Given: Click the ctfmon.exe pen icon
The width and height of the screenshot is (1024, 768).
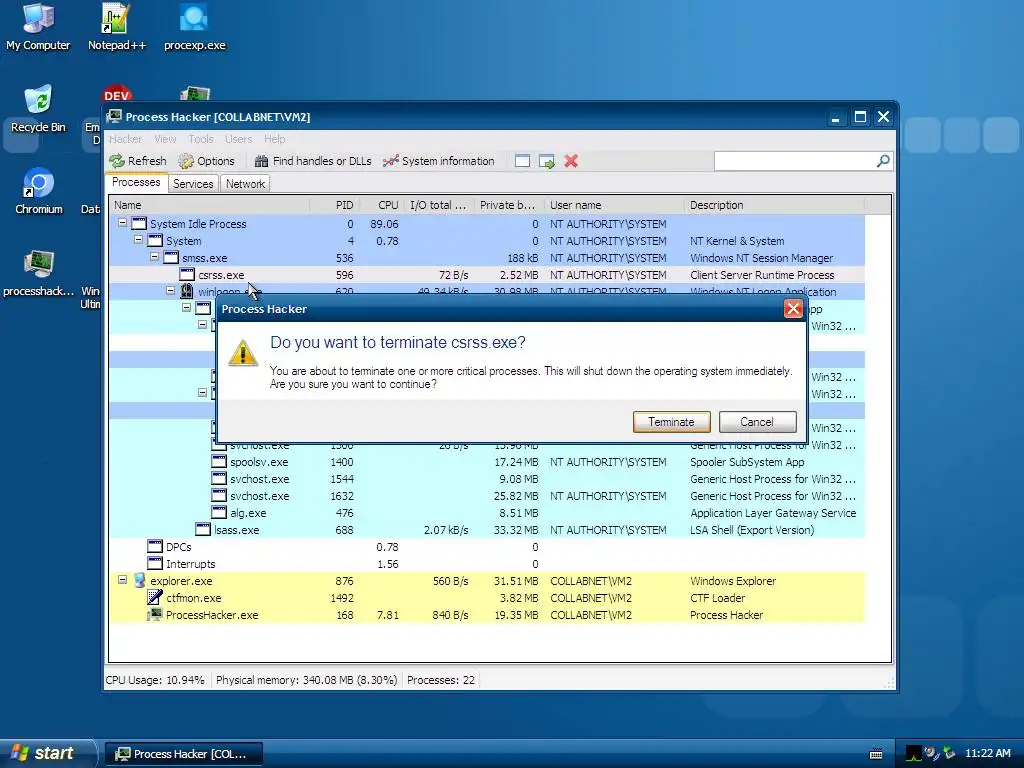Looking at the screenshot, I should pyautogui.click(x=155, y=597).
